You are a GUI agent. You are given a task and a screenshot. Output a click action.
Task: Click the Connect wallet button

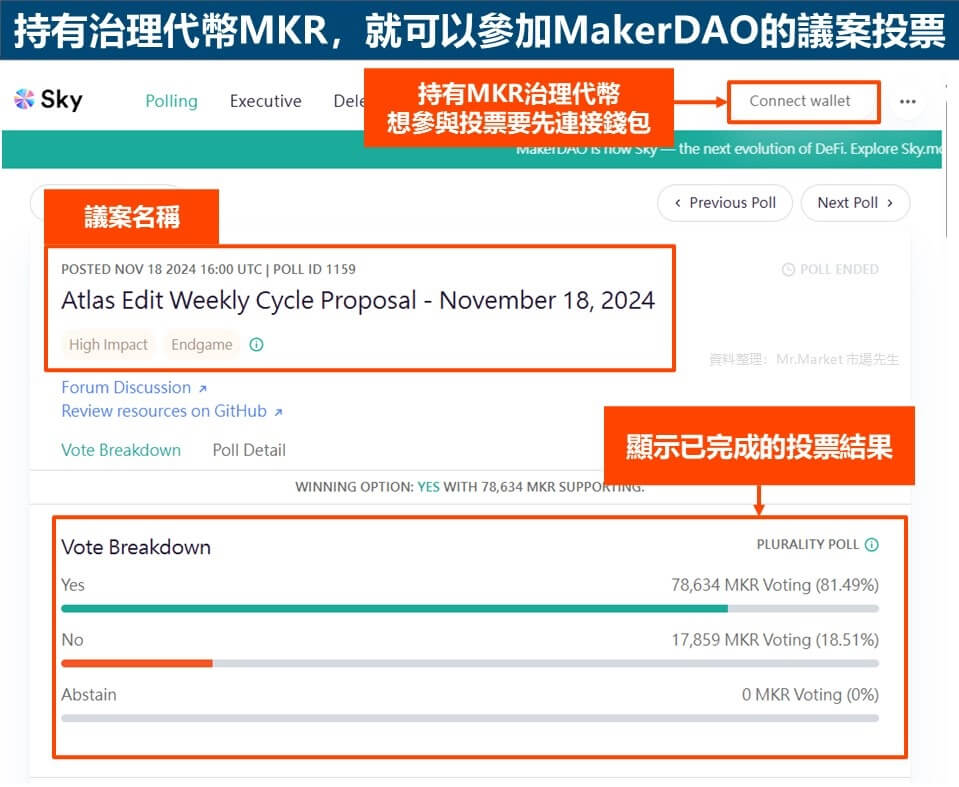pos(799,101)
